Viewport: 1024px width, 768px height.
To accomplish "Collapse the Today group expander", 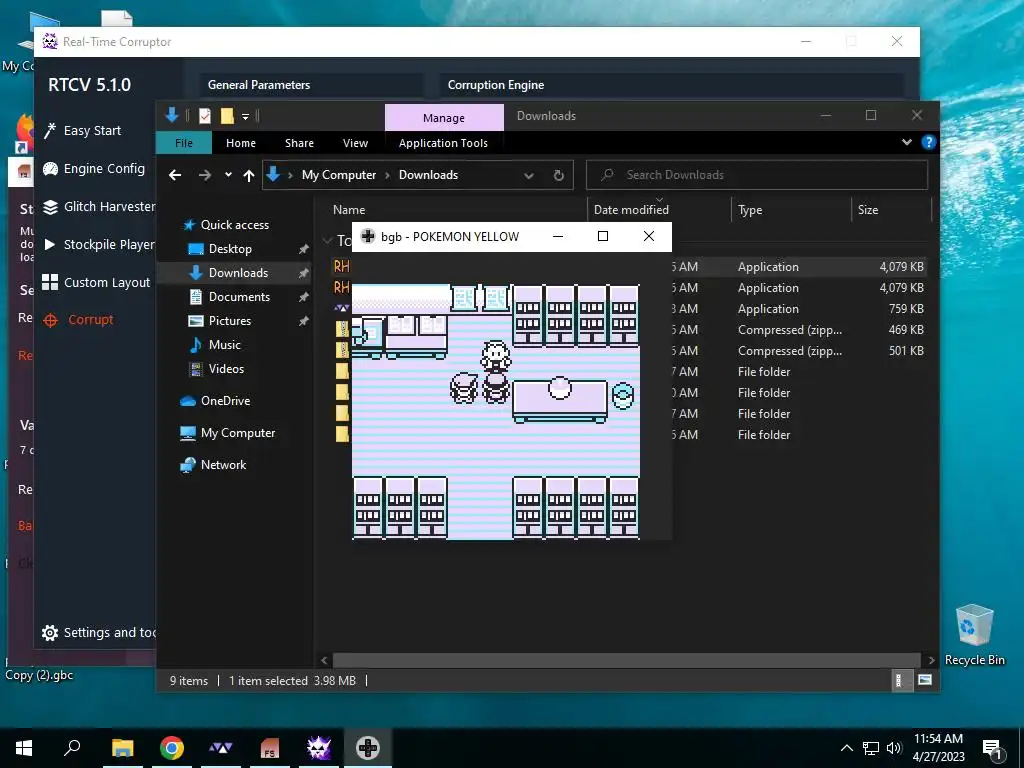I will 327,240.
